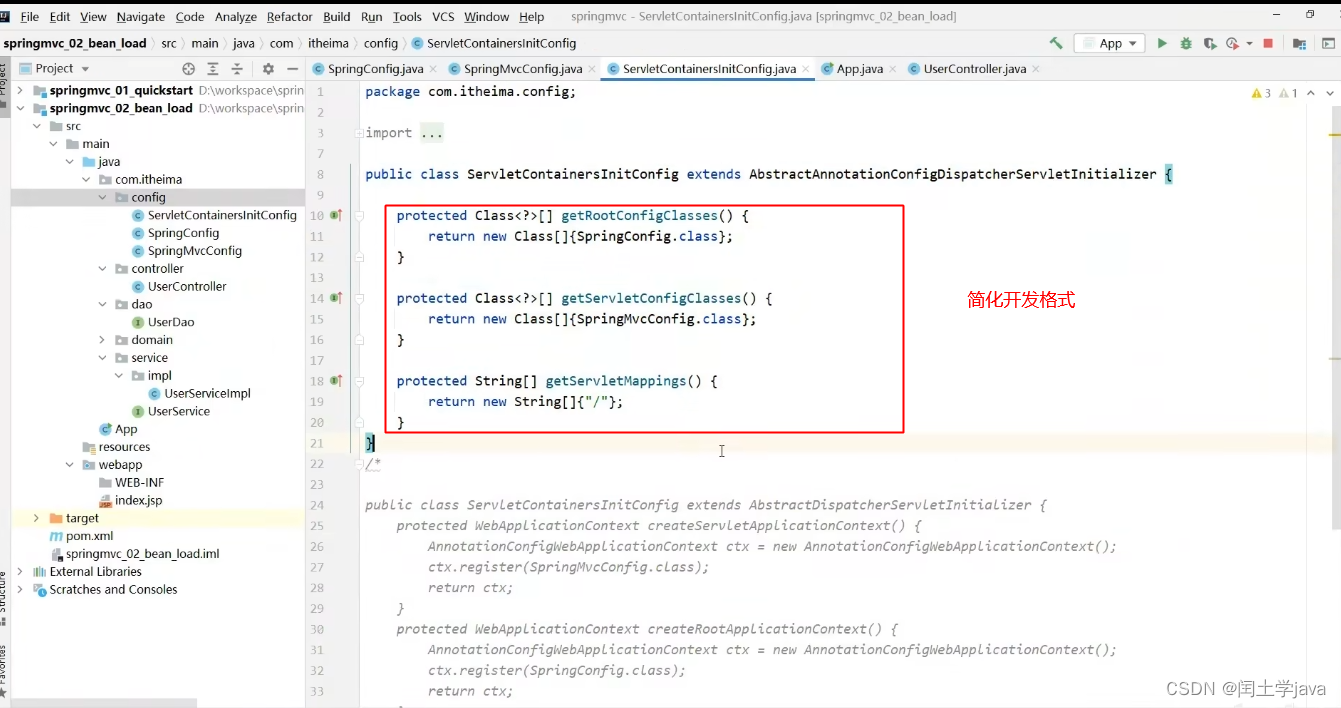
Task: Select ServletContainersInitConfig in project tree
Action: [x=222, y=215]
